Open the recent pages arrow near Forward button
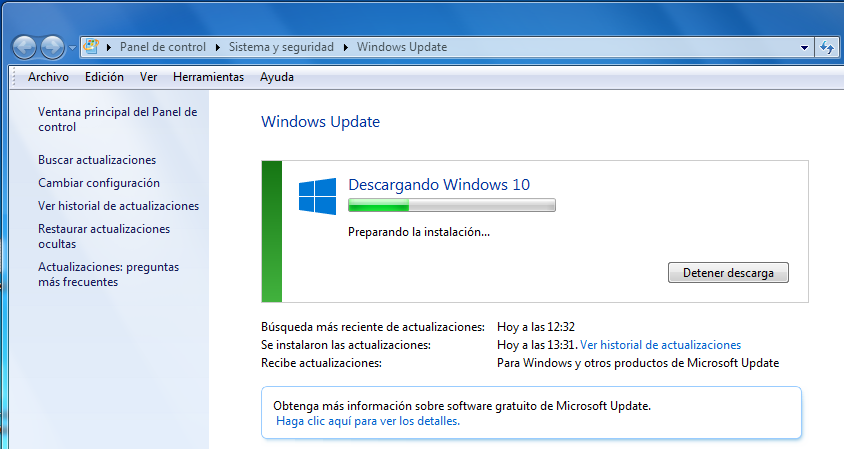This screenshot has height=449, width=844. coord(72,48)
